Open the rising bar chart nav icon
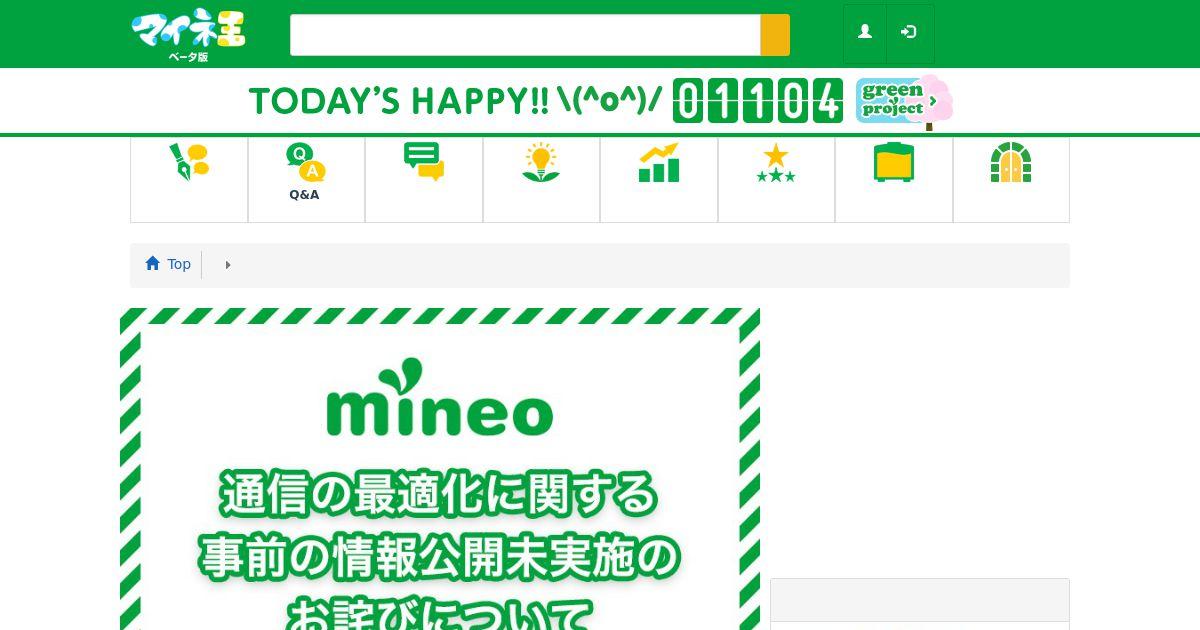The width and height of the screenshot is (1200, 630). (x=659, y=180)
